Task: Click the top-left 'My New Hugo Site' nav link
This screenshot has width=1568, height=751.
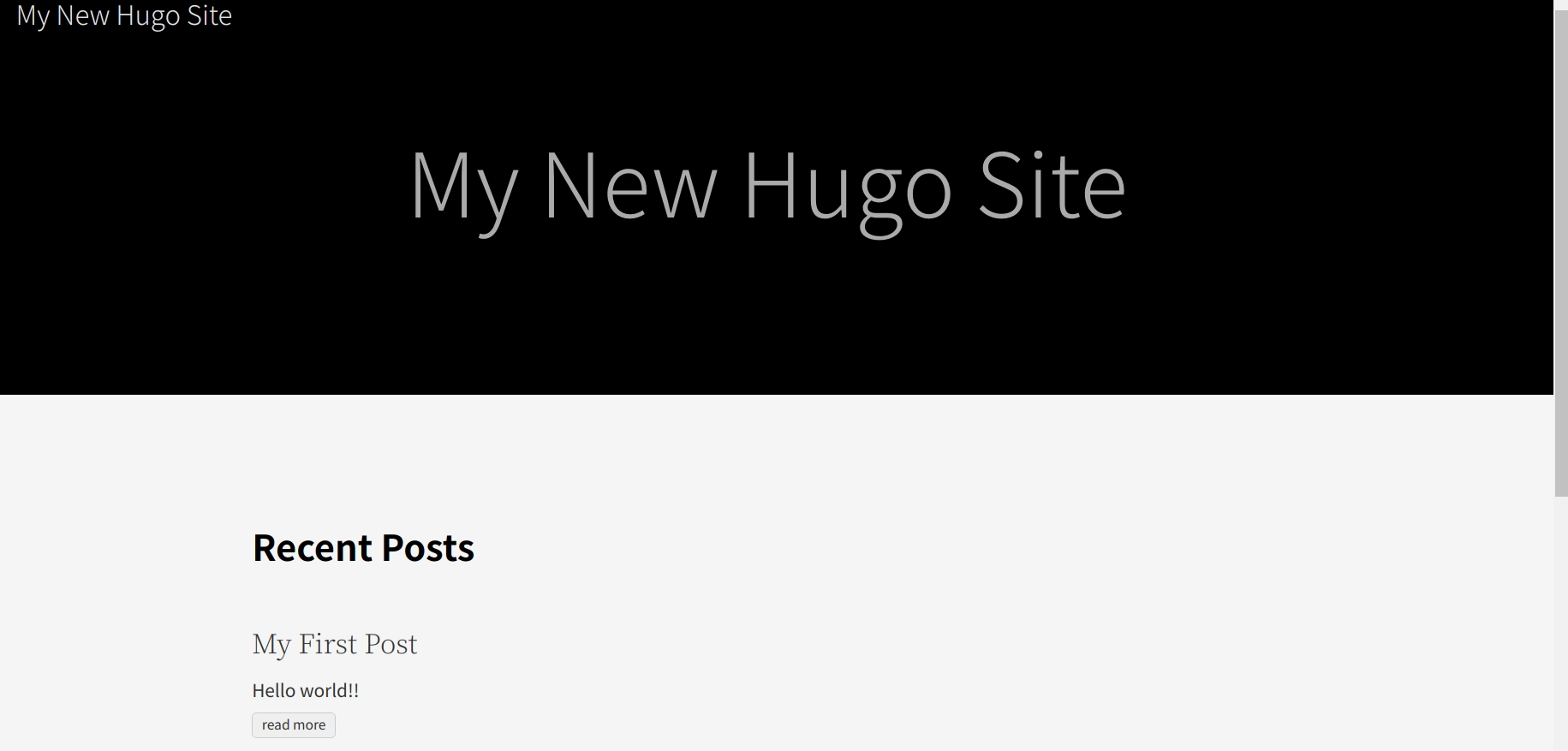Action: coord(124,15)
